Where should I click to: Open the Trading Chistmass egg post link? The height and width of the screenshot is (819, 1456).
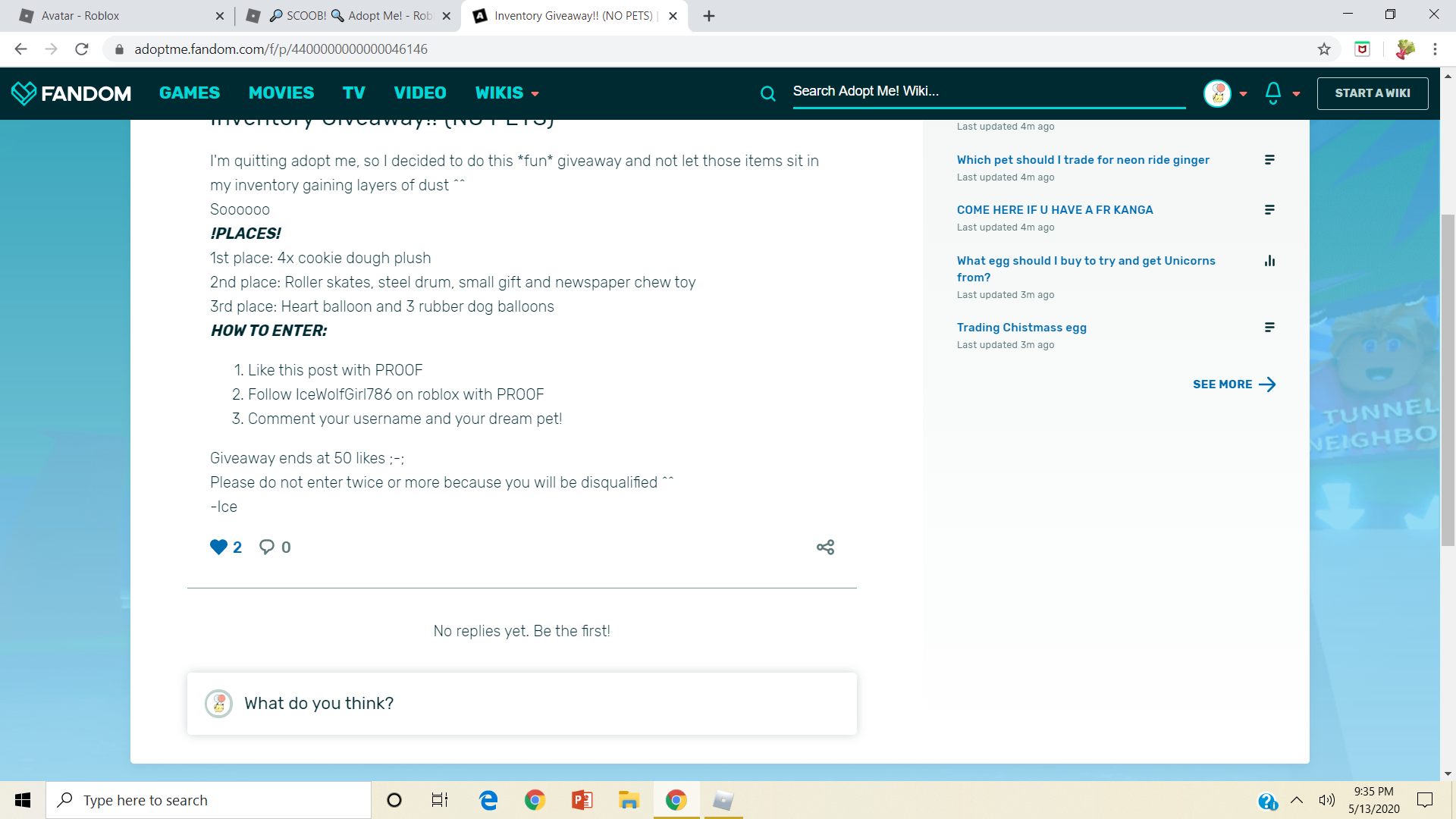1021,328
